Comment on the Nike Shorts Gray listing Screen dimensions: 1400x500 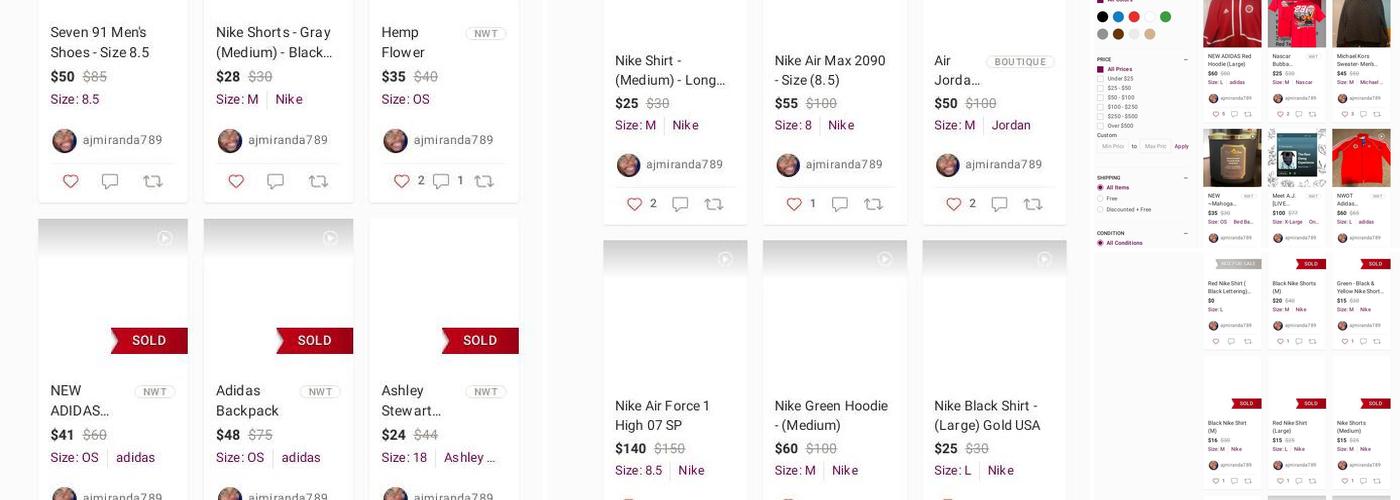click(275, 181)
